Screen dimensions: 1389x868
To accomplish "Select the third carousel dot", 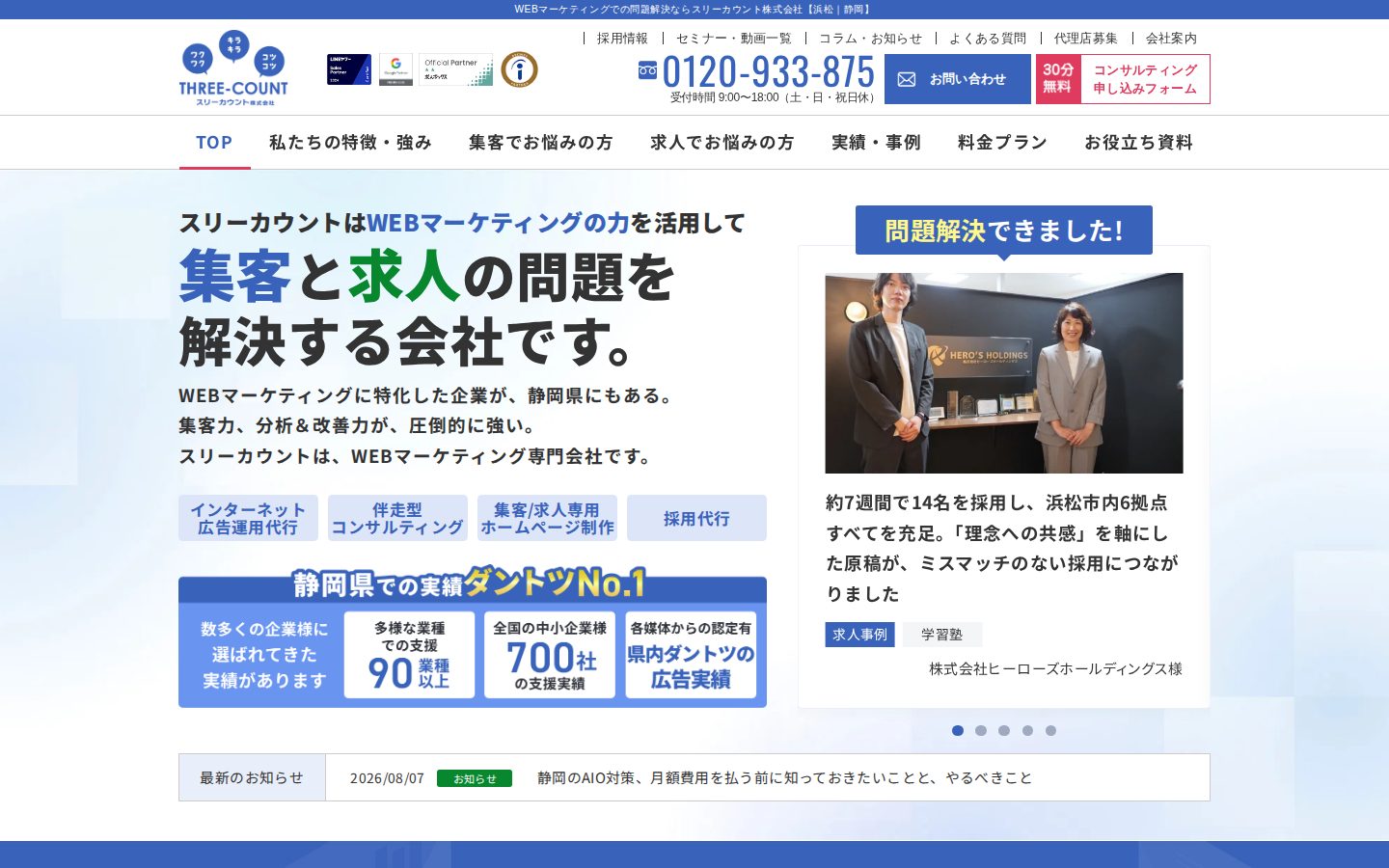I will [x=1004, y=730].
